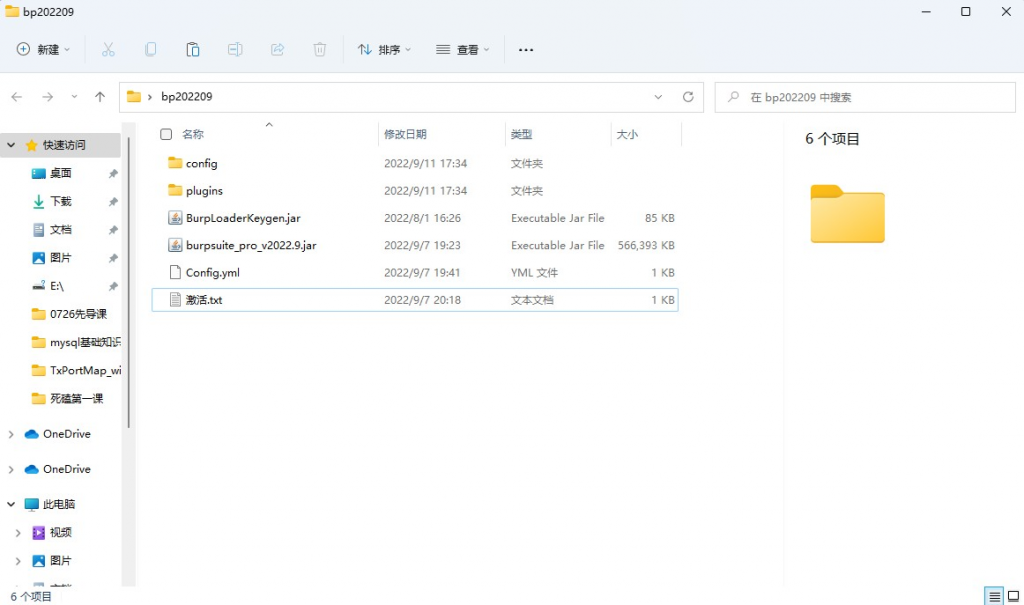This screenshot has height=605, width=1024.
Task: Open the 新建 dropdown menu
Action: click(43, 50)
